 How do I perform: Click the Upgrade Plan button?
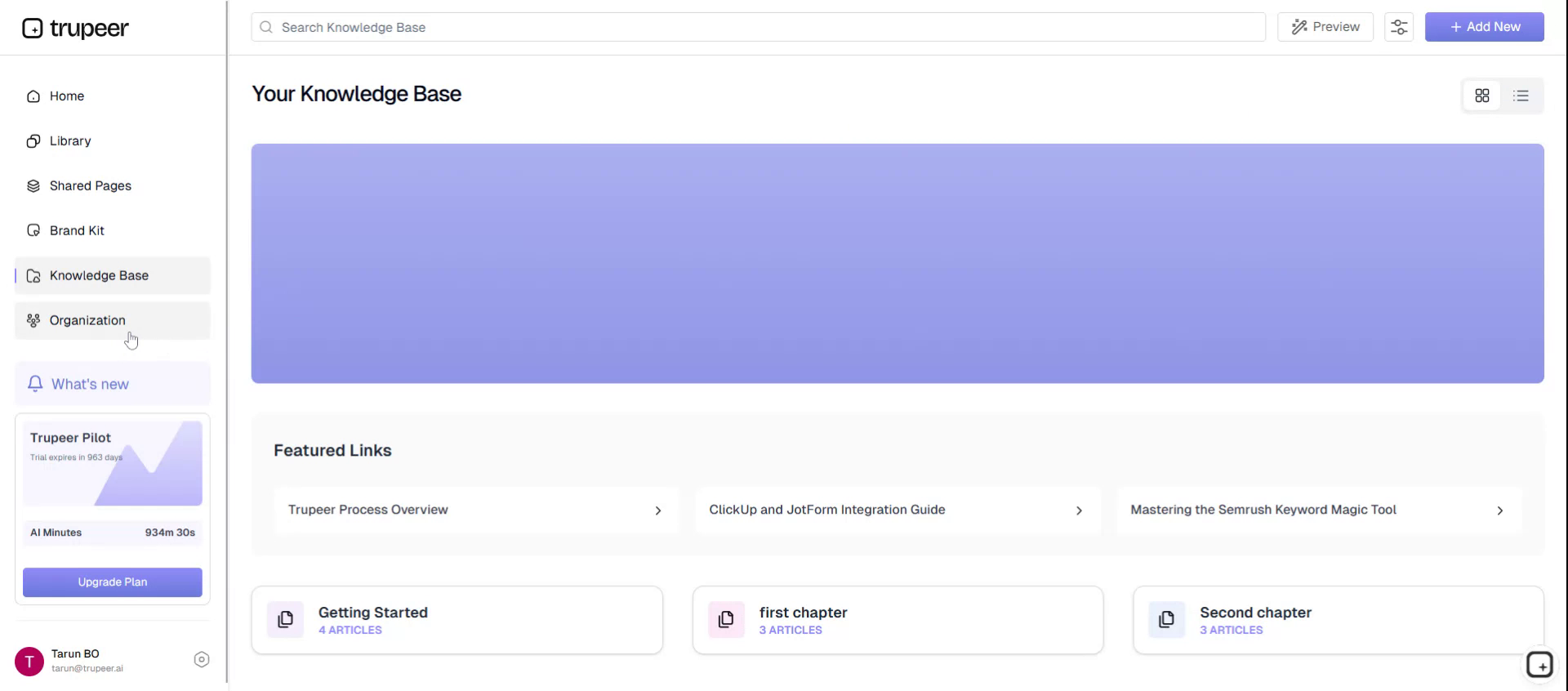113,582
